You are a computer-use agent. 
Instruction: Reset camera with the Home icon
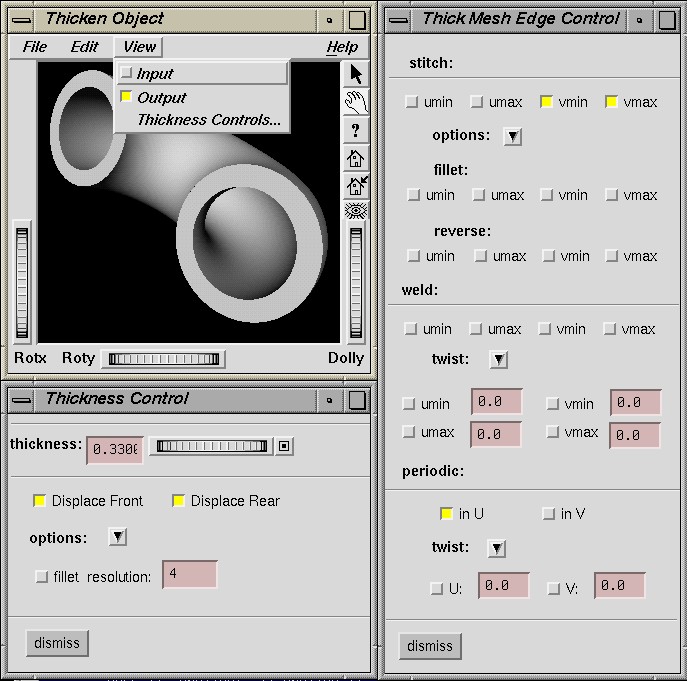[x=356, y=158]
